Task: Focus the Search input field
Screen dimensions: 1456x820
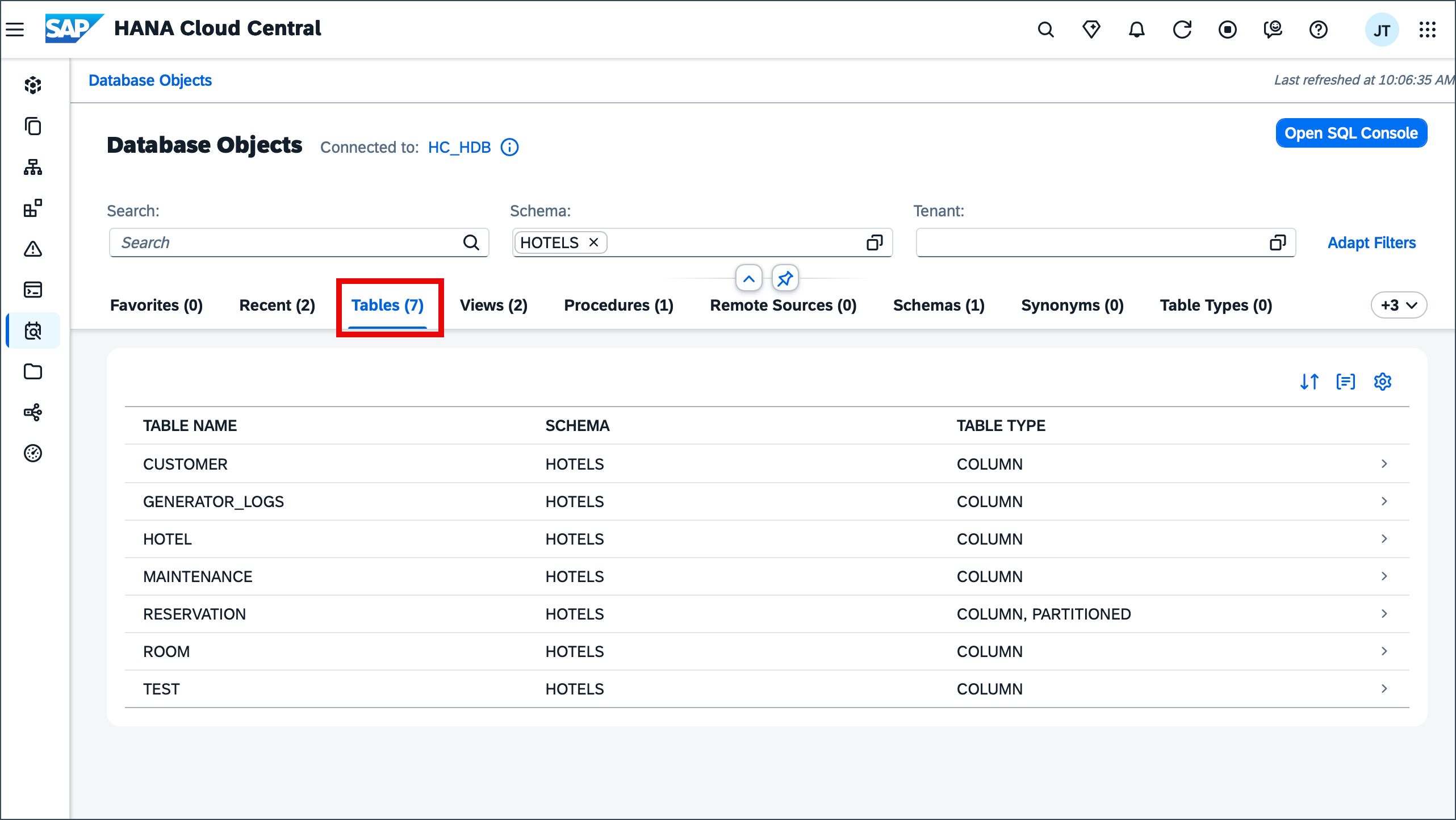Action: click(x=299, y=242)
